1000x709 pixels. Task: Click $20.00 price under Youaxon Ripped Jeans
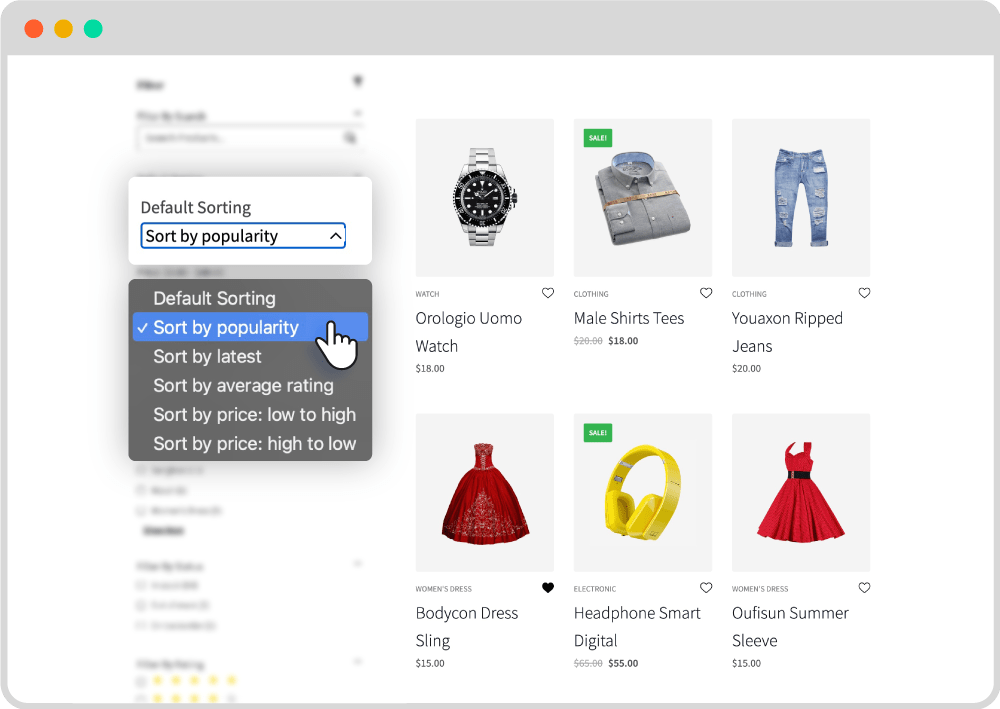tap(746, 369)
